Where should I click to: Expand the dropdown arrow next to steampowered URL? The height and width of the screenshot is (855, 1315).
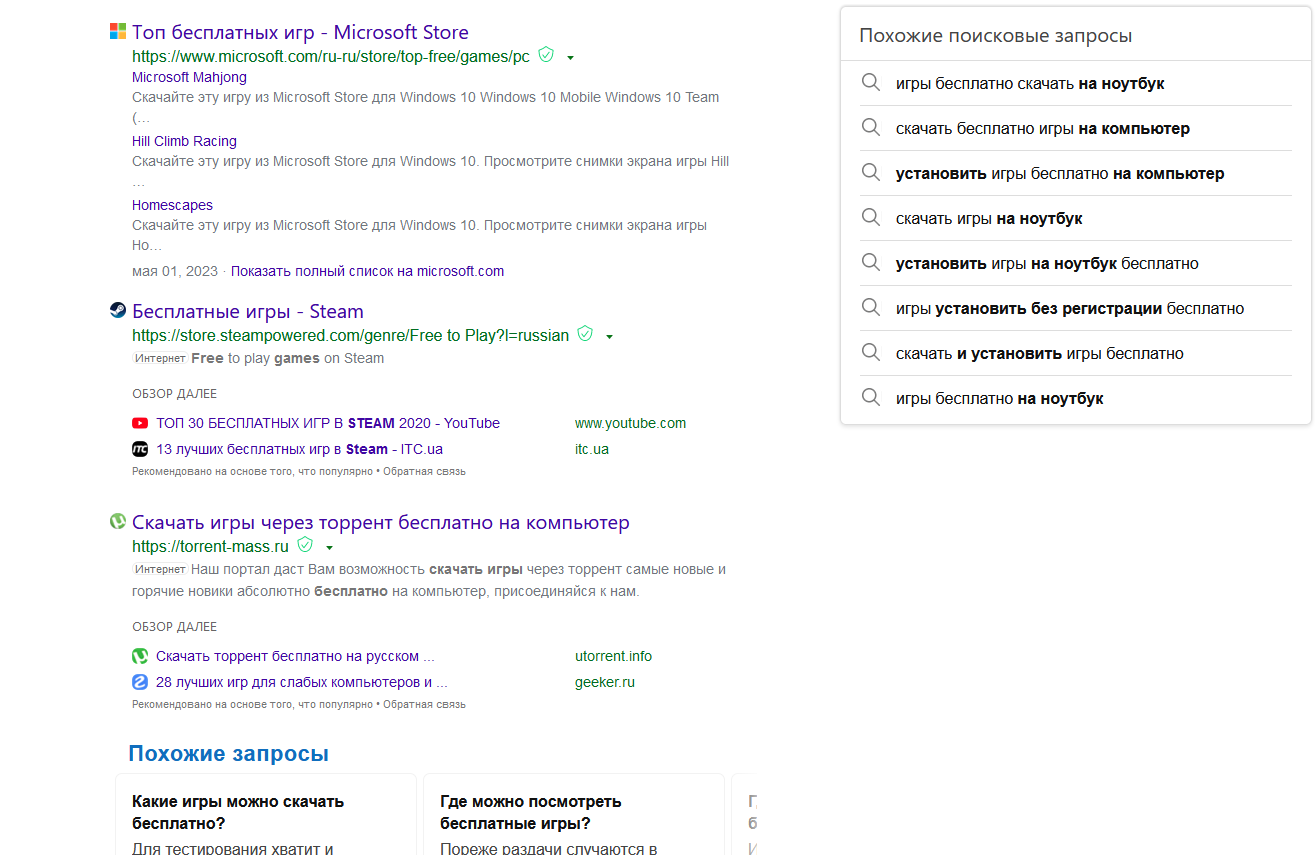point(610,337)
